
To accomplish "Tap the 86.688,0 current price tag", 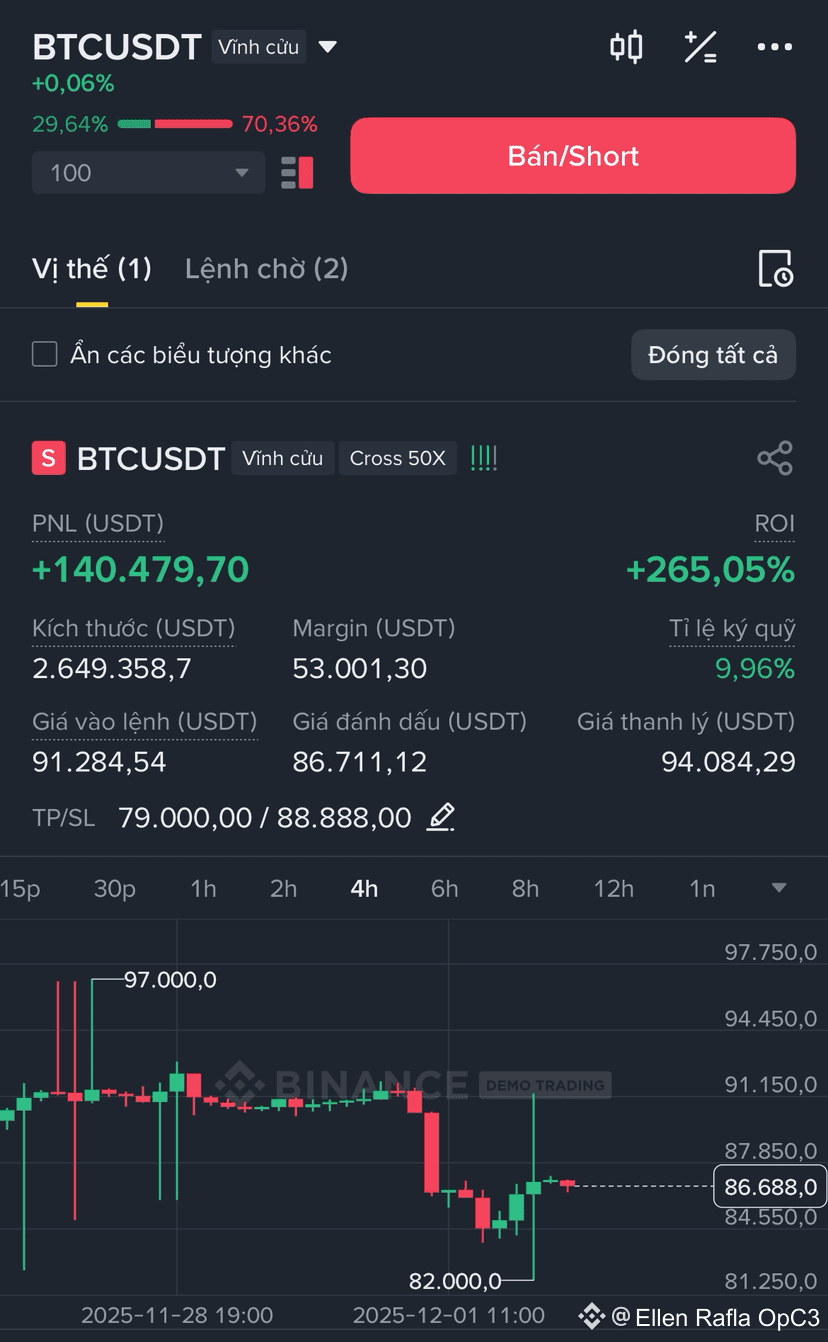I will (770, 1187).
